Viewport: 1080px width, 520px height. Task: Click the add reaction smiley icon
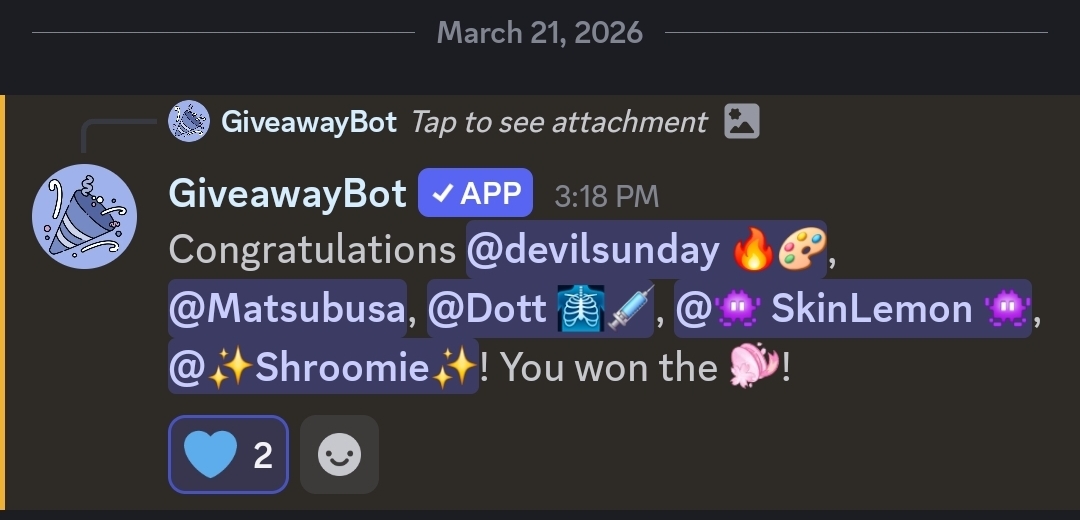pyautogui.click(x=339, y=455)
